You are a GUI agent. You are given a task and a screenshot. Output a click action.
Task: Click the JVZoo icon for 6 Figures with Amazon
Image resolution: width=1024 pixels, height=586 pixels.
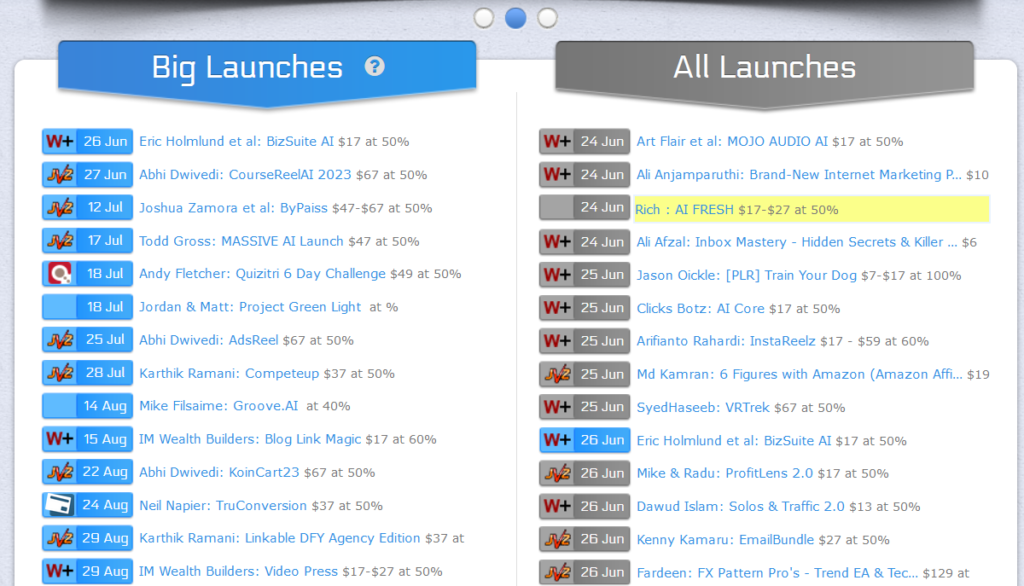[x=558, y=374]
